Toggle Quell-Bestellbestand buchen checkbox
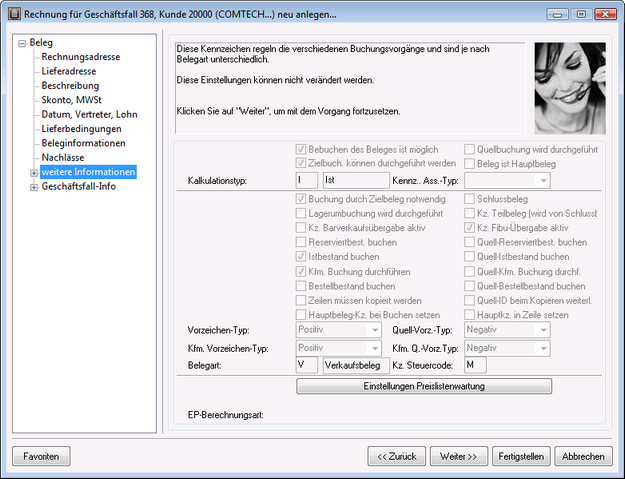 pyautogui.click(x=470, y=286)
